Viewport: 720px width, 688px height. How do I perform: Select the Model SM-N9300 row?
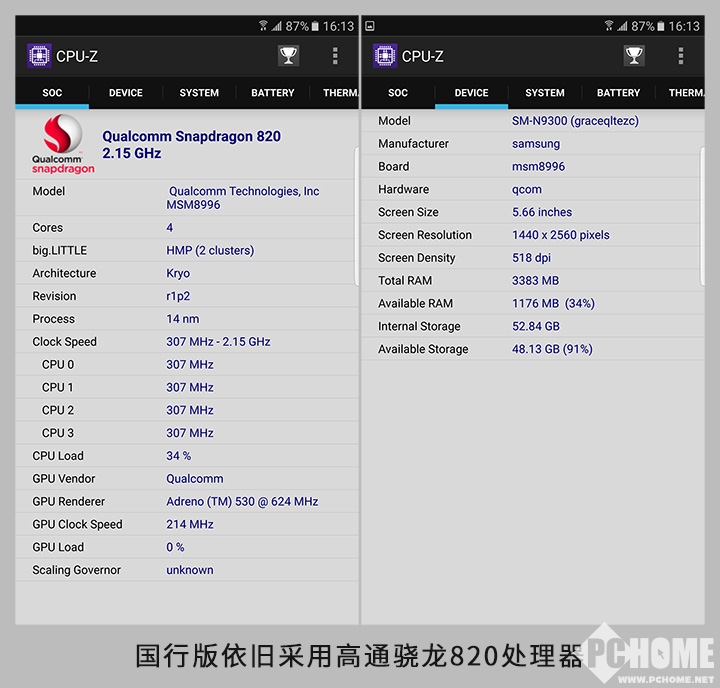[x=532, y=121]
